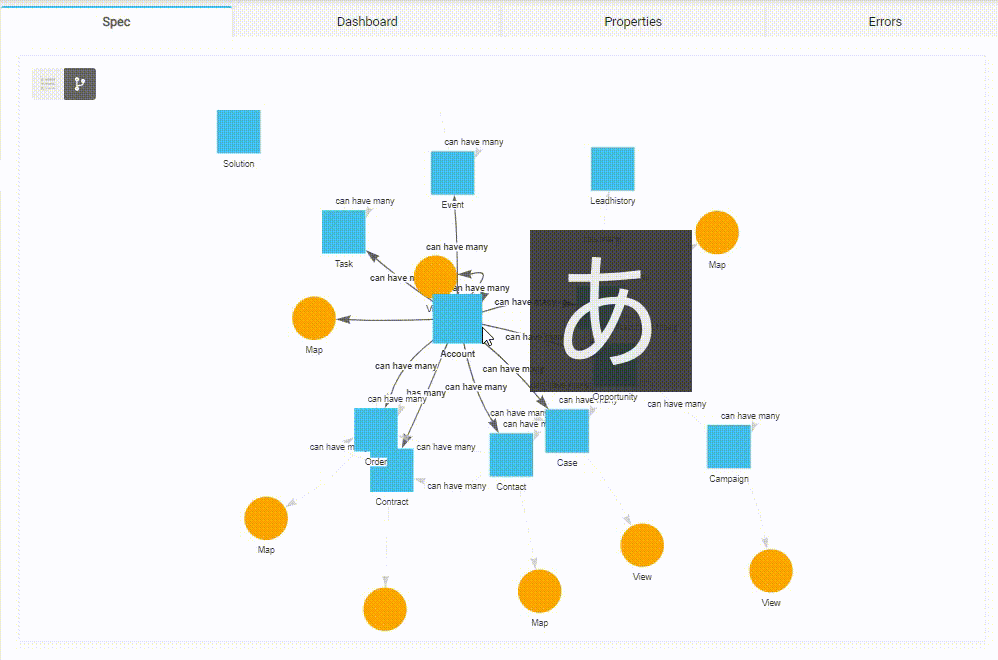Switch to the Dashboard tab
This screenshot has height=660, width=998.
point(367,22)
